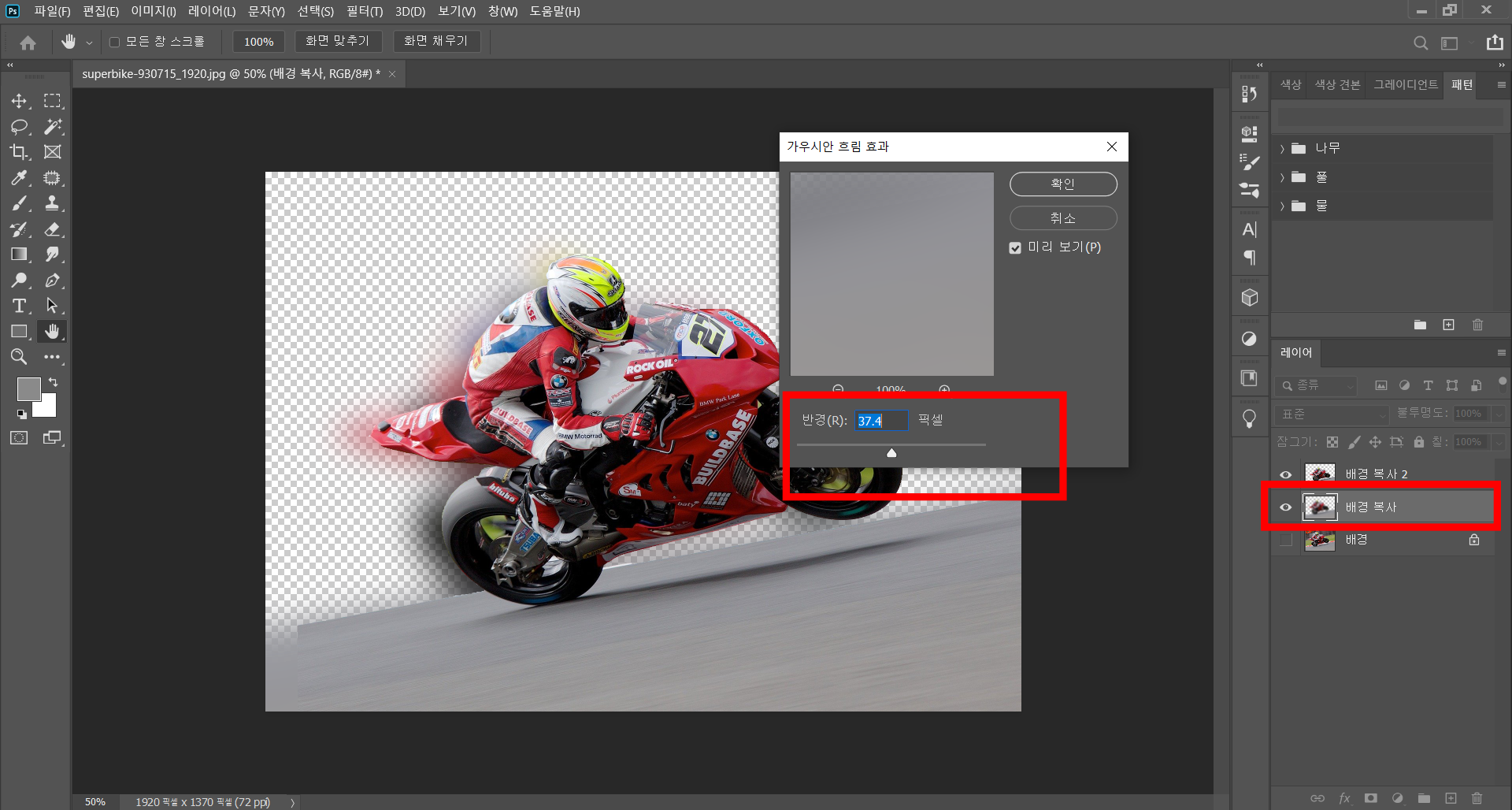Screen dimensions: 1512x810
Task: Add layer mask at Layers panel bottom
Action: tap(1371, 798)
